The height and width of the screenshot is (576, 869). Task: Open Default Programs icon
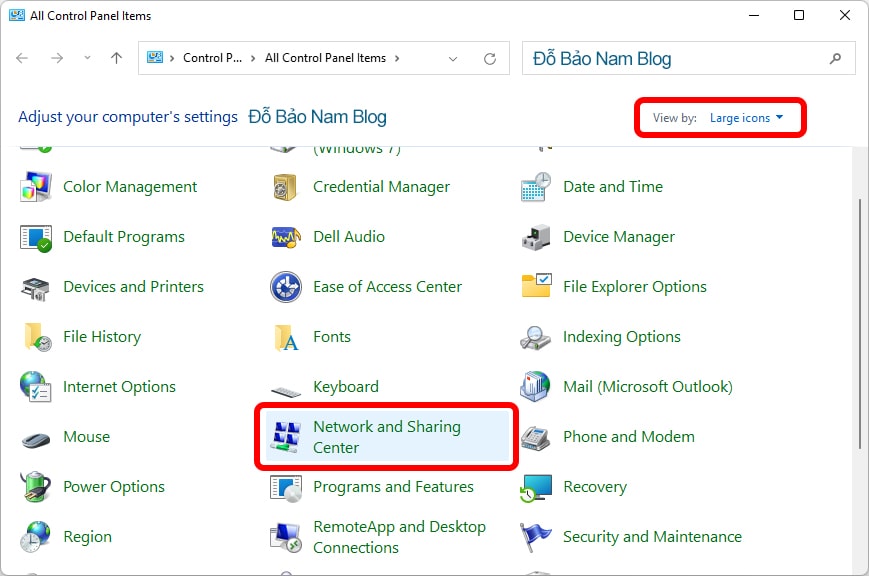click(36, 237)
